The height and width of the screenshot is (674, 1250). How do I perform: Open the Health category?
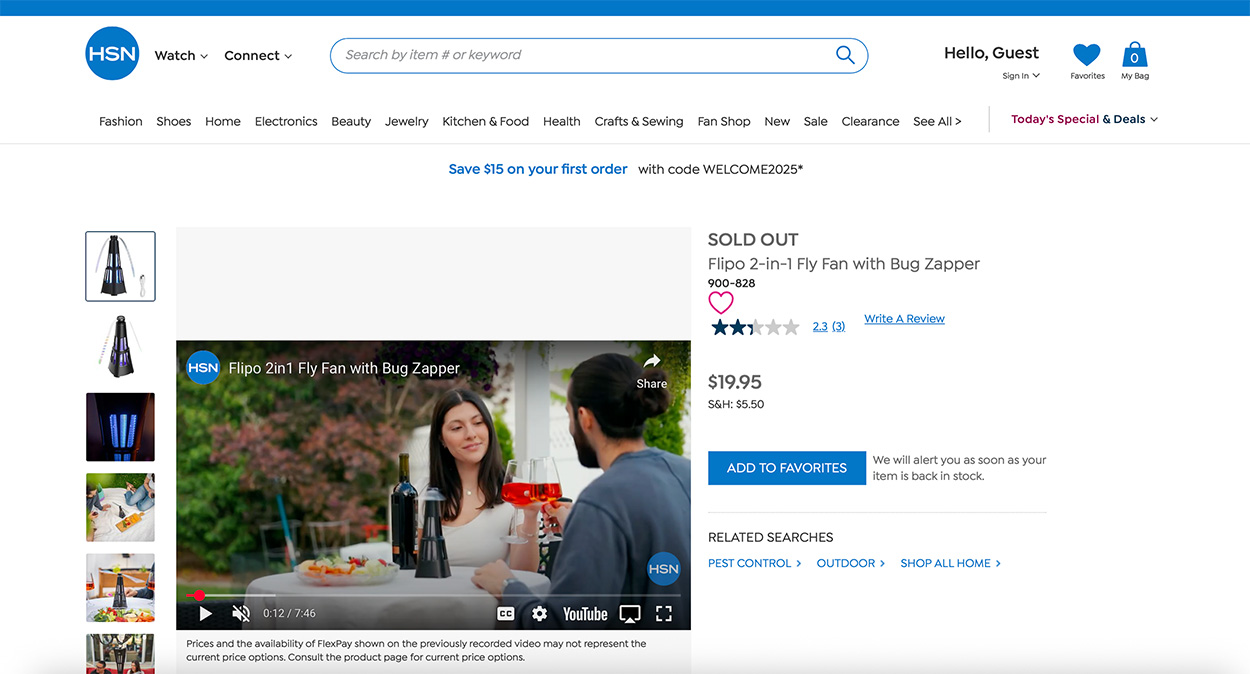[562, 121]
